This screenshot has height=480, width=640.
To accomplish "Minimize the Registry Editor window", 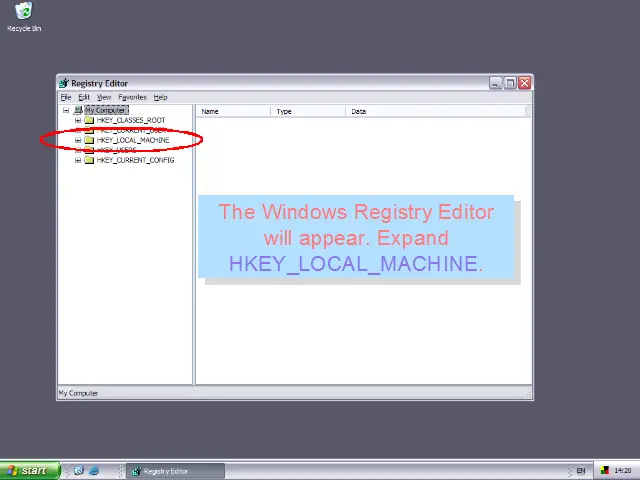I will pyautogui.click(x=495, y=83).
